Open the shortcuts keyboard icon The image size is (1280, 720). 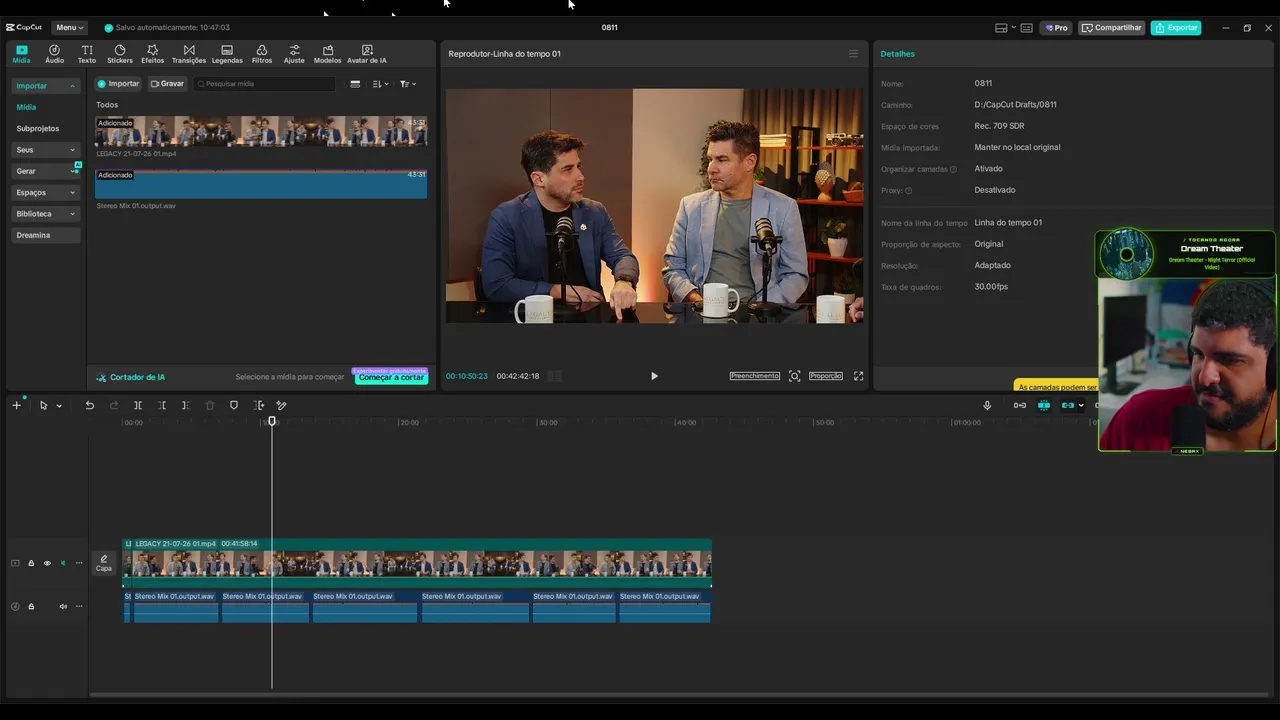(x=1027, y=28)
